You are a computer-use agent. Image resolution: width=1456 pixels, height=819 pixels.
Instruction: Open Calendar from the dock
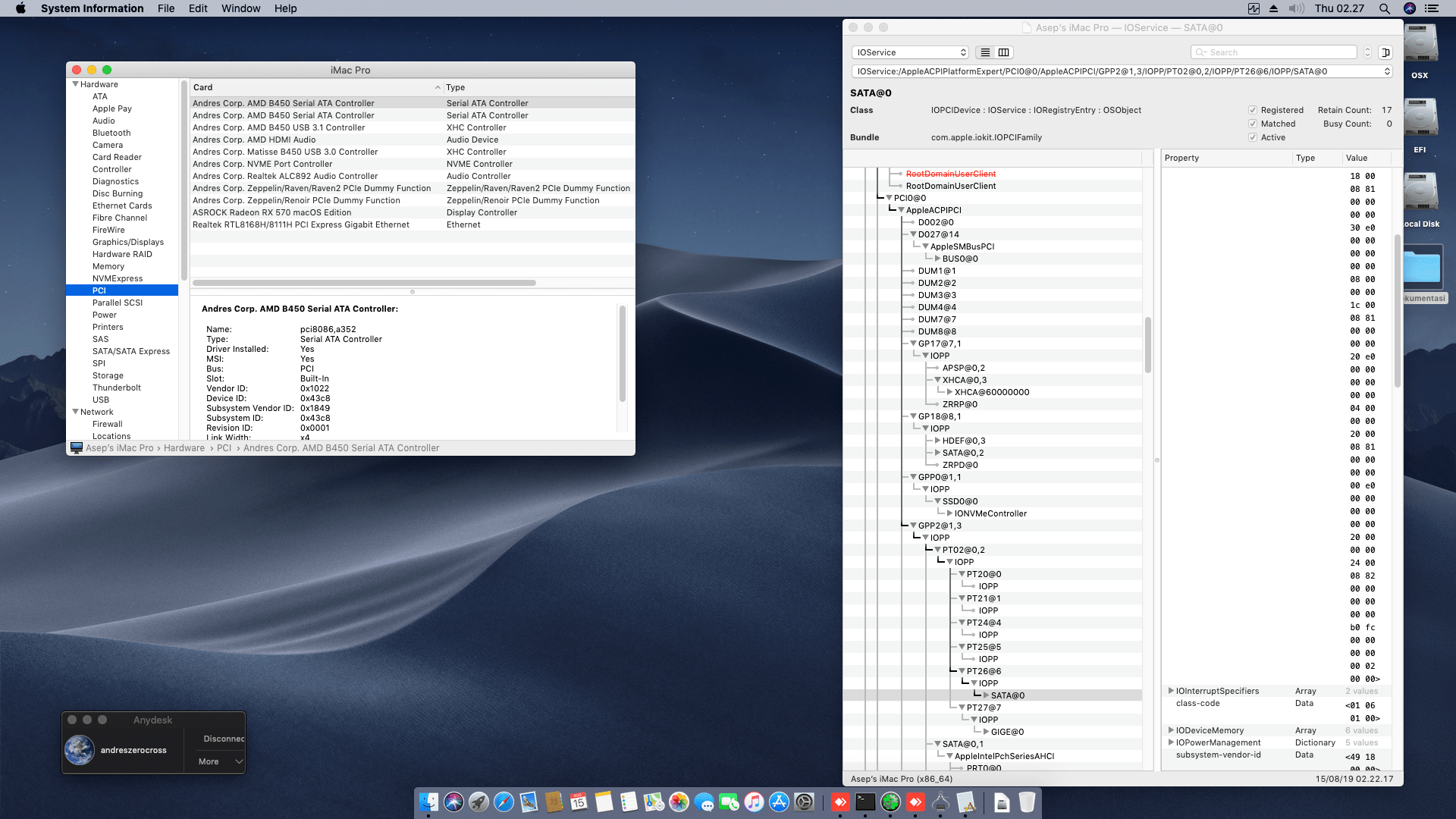579,802
